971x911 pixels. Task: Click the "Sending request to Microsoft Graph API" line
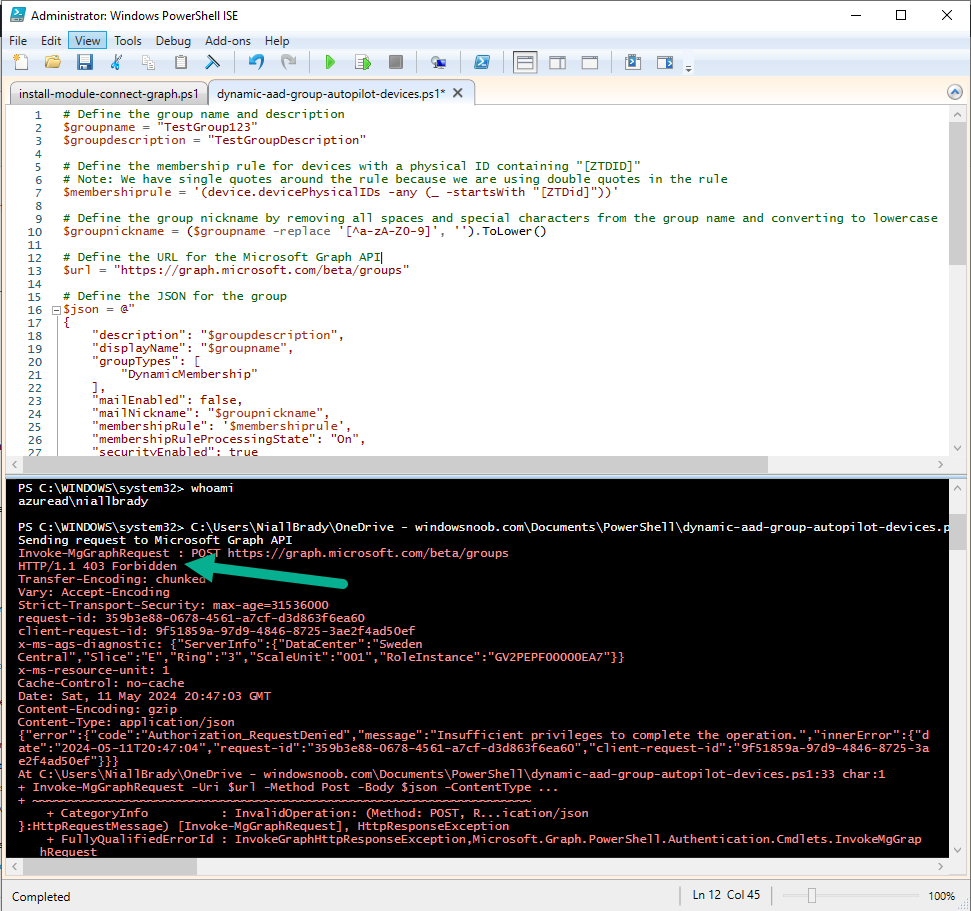(155, 540)
